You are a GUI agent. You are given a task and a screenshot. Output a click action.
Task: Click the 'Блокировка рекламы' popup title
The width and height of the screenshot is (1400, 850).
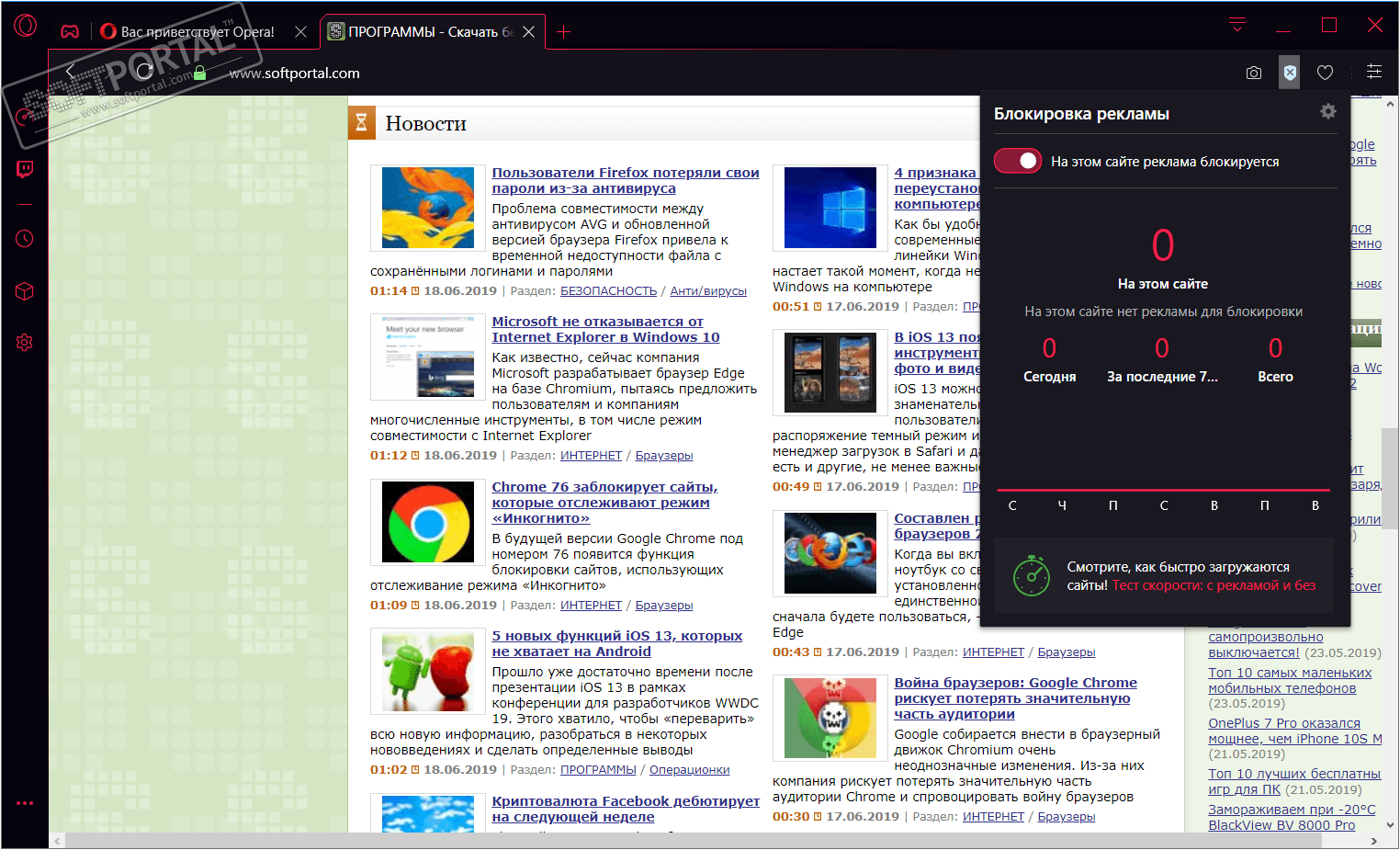pos(1081,114)
